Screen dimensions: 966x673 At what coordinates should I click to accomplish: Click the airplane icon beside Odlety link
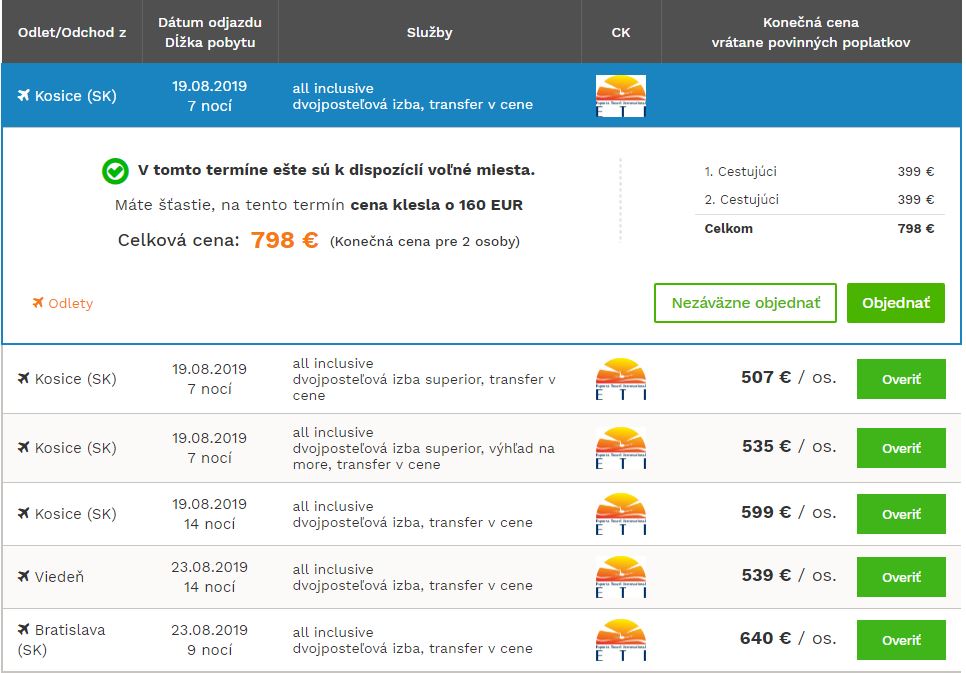point(38,303)
